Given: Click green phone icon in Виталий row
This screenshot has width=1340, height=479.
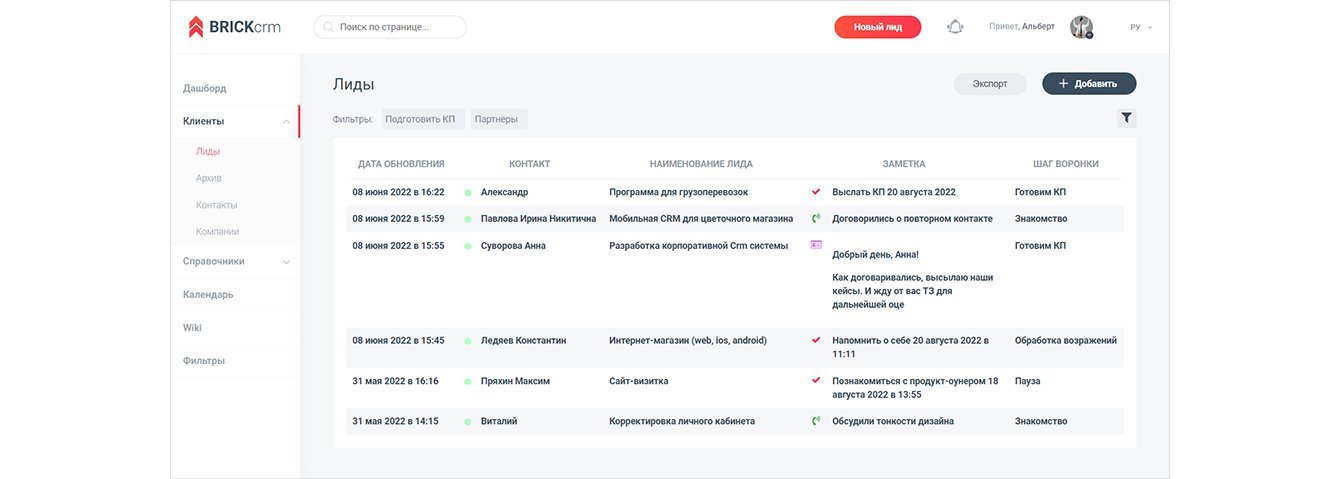Looking at the screenshot, I should coord(816,421).
